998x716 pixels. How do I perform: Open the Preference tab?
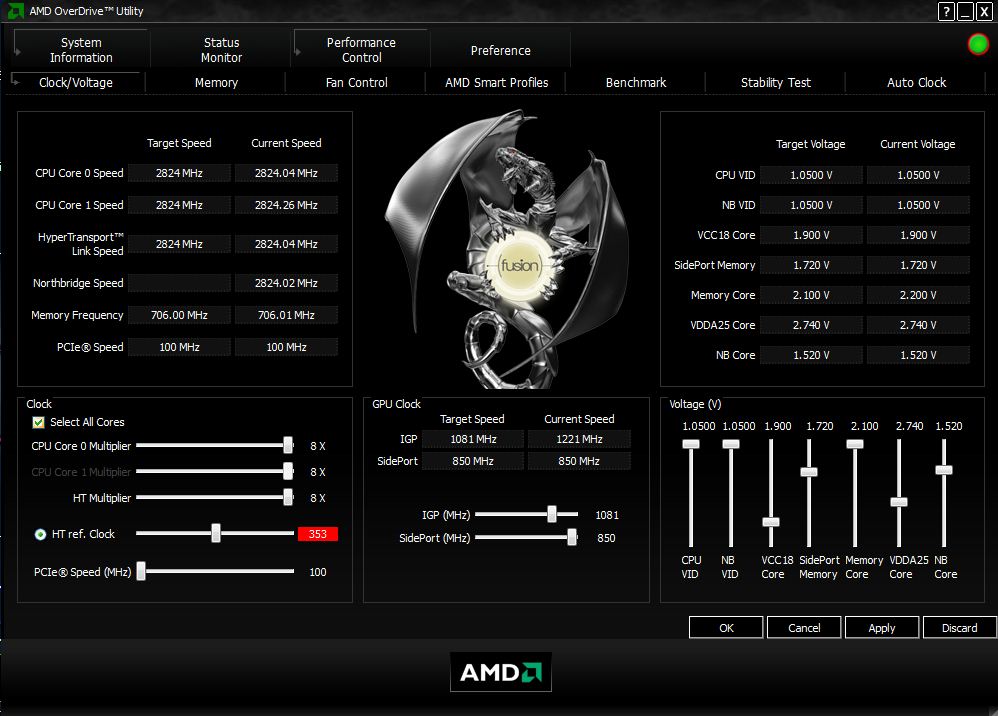click(x=500, y=49)
